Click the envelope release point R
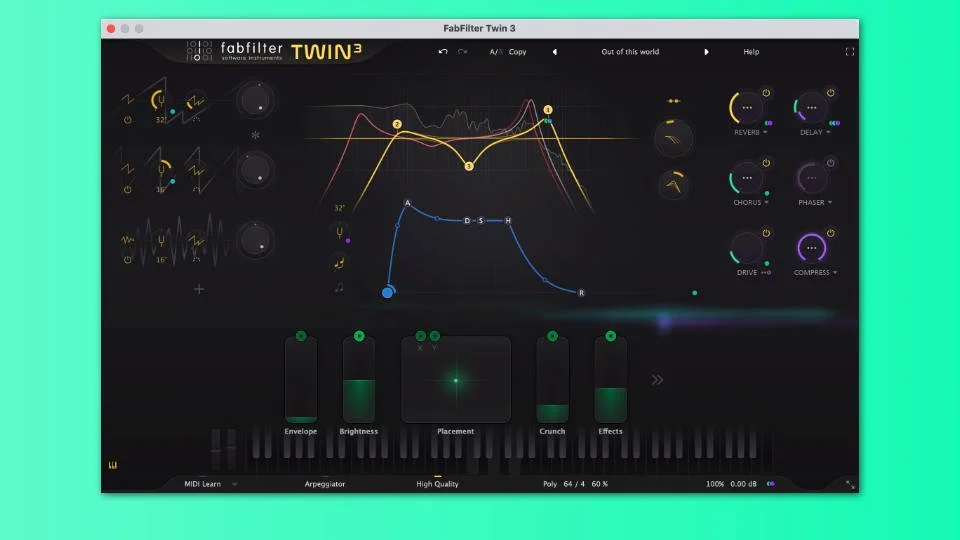 (x=581, y=293)
